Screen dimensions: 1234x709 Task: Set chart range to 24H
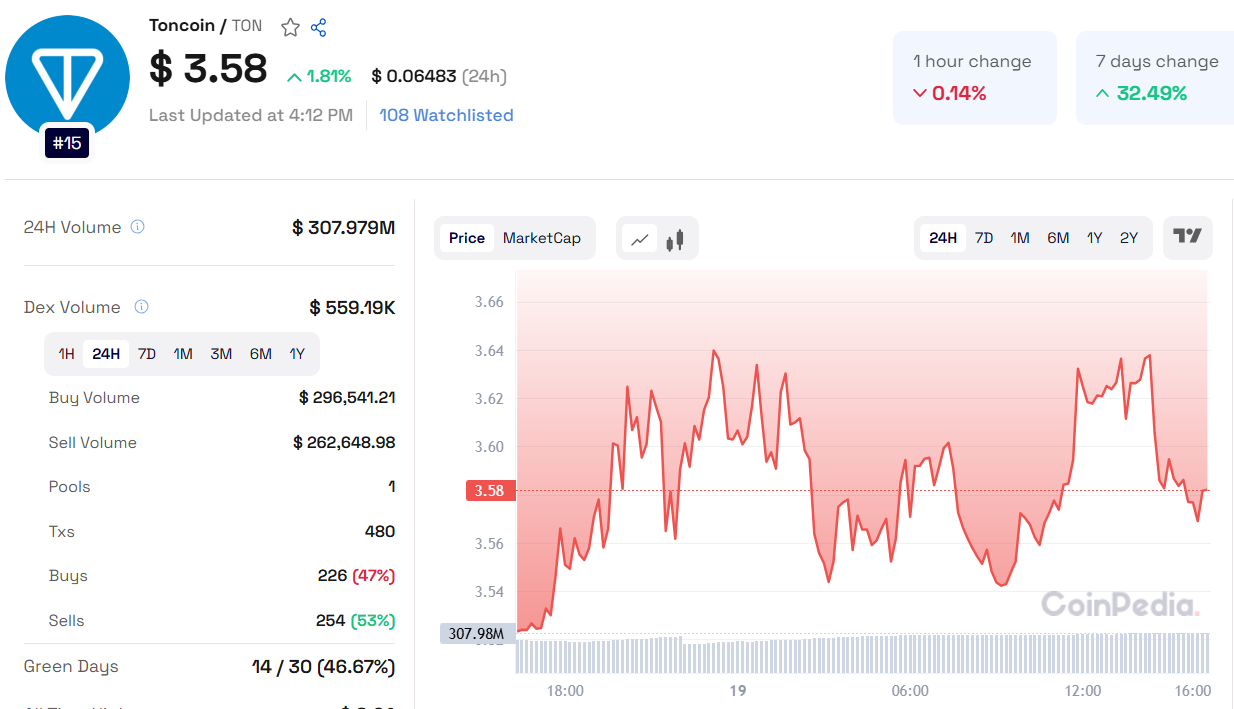[x=943, y=238]
